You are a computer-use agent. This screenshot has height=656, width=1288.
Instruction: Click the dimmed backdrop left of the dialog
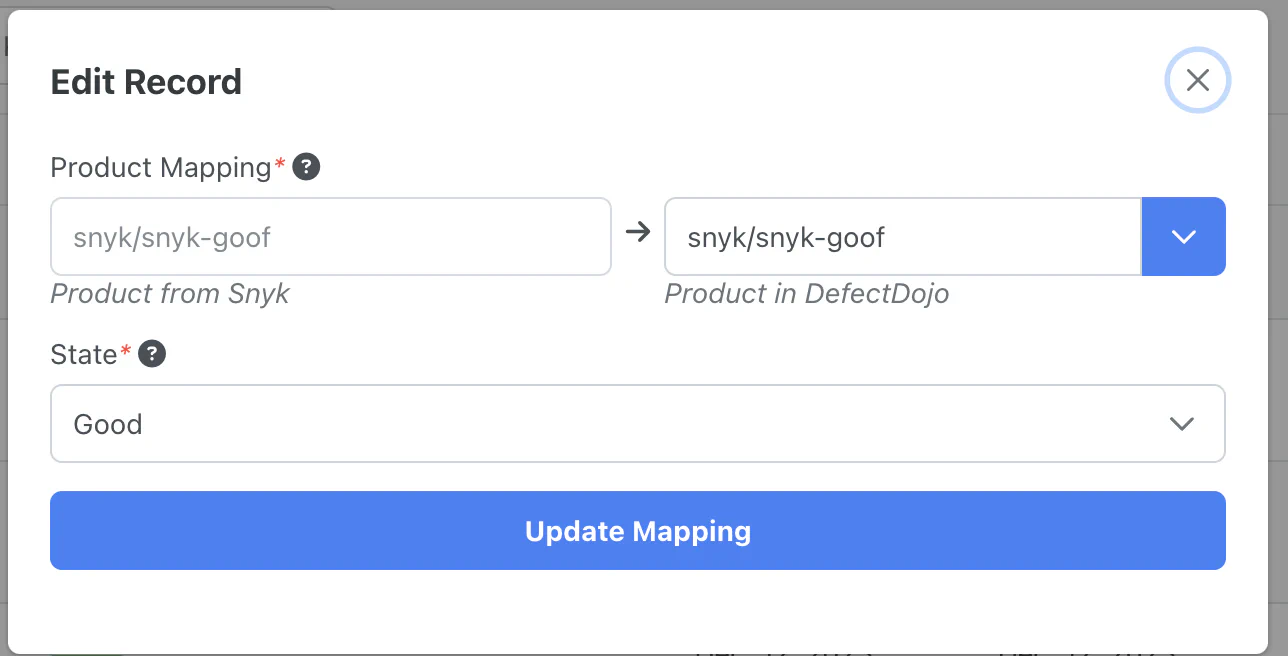click(3, 300)
